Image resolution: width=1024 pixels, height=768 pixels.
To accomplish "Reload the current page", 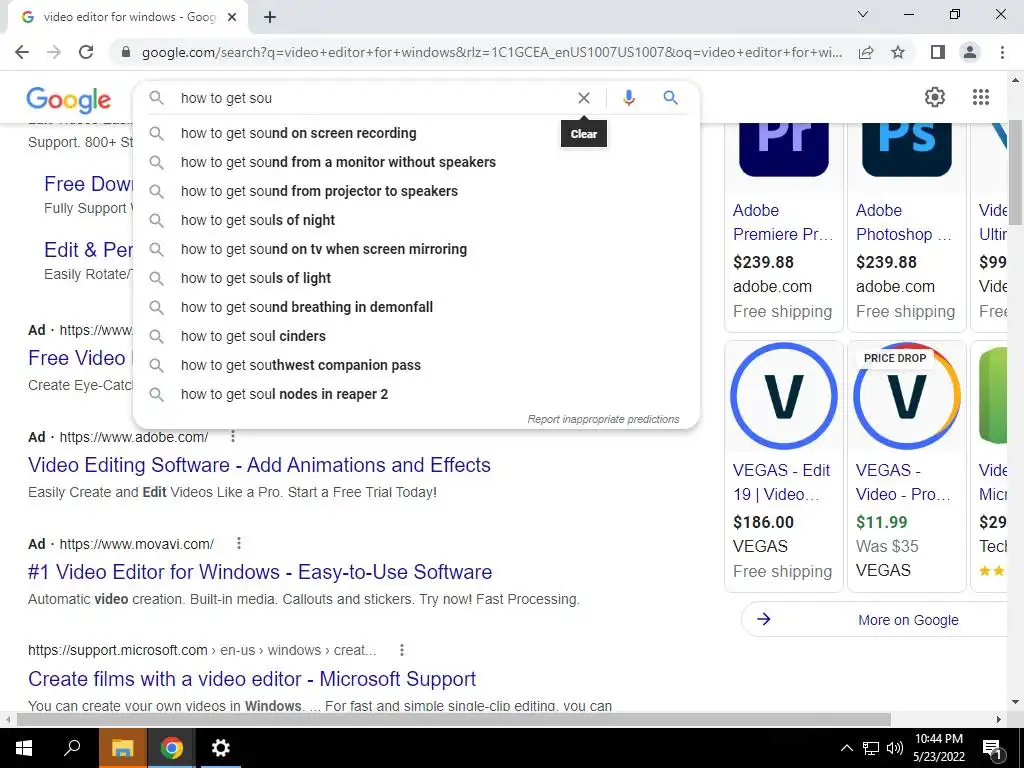I will 86,52.
